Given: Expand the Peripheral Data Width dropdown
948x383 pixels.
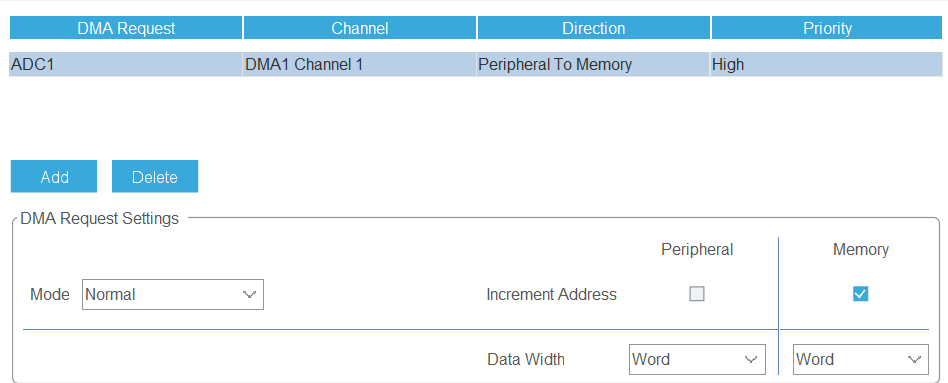Looking at the screenshot, I should tap(697, 359).
